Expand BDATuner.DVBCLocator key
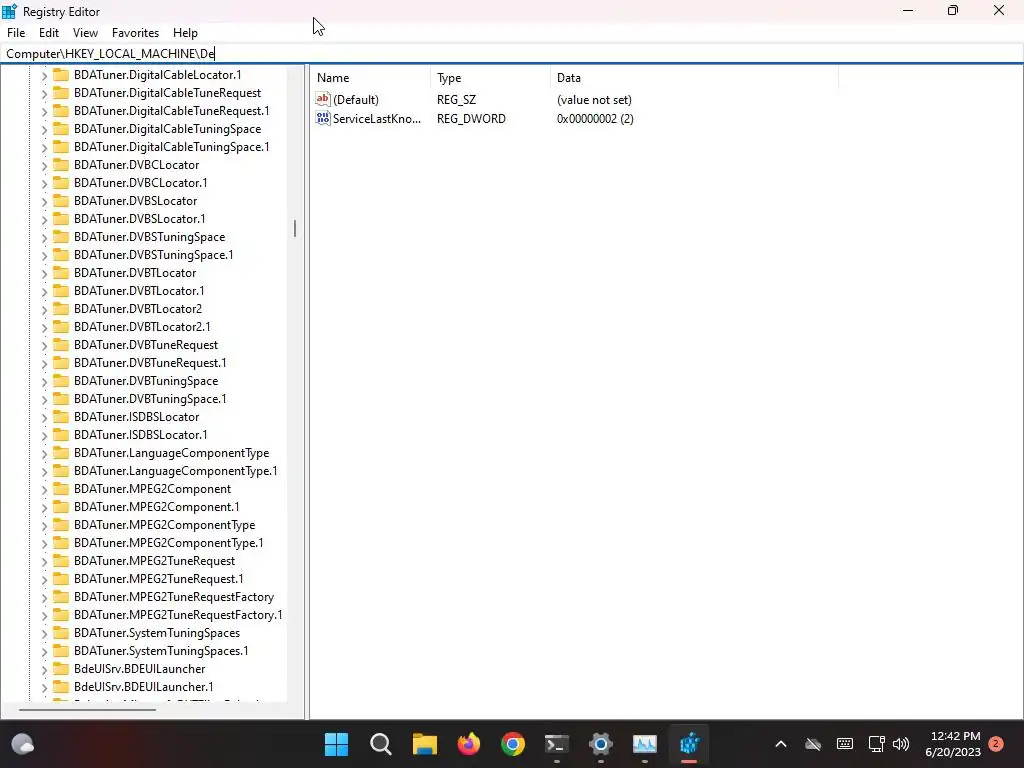 [44, 165]
